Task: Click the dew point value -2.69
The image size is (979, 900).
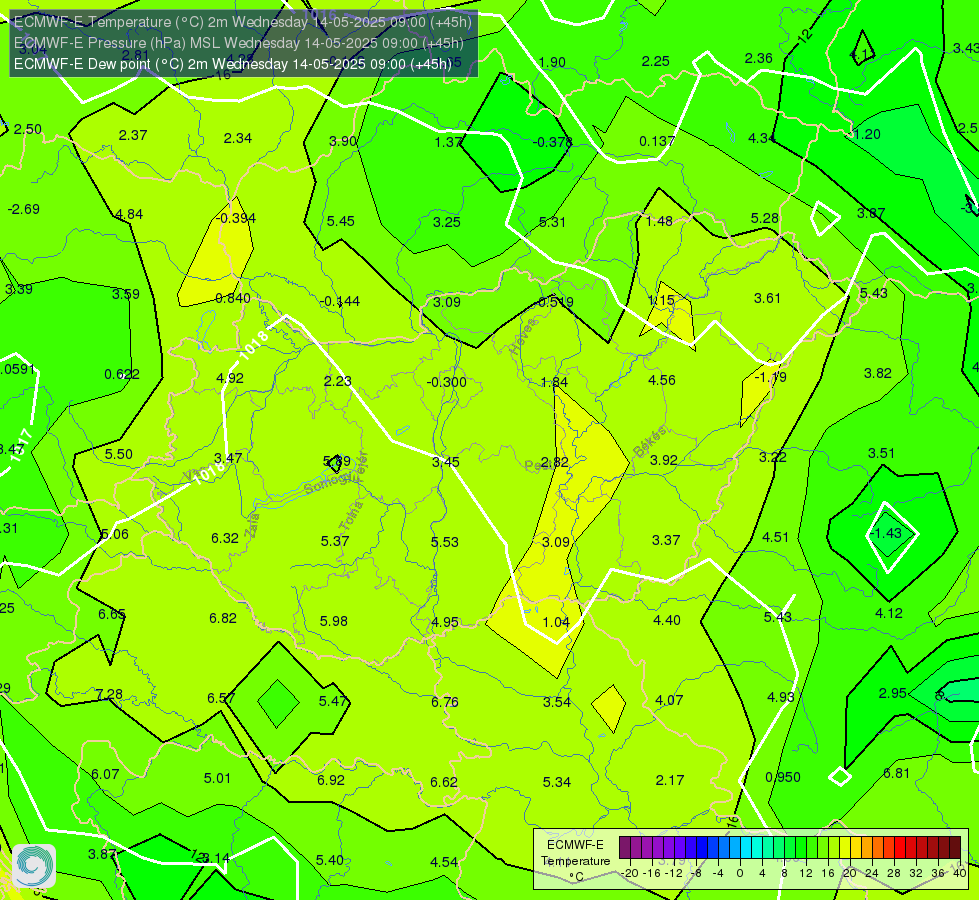Action: (x=24, y=209)
